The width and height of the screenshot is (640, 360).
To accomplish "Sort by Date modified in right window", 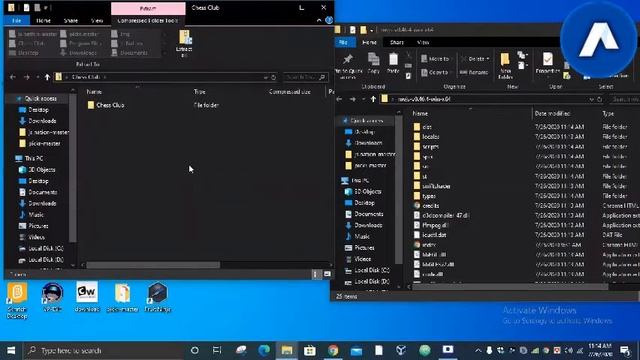I will [552, 113].
